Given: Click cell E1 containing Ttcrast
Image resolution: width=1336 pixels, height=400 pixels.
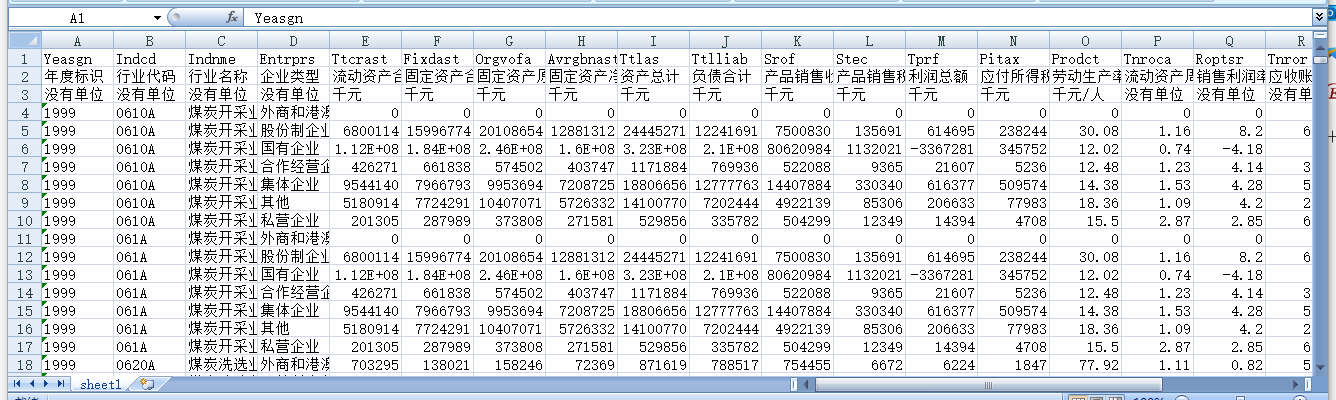Looking at the screenshot, I should point(365,58).
